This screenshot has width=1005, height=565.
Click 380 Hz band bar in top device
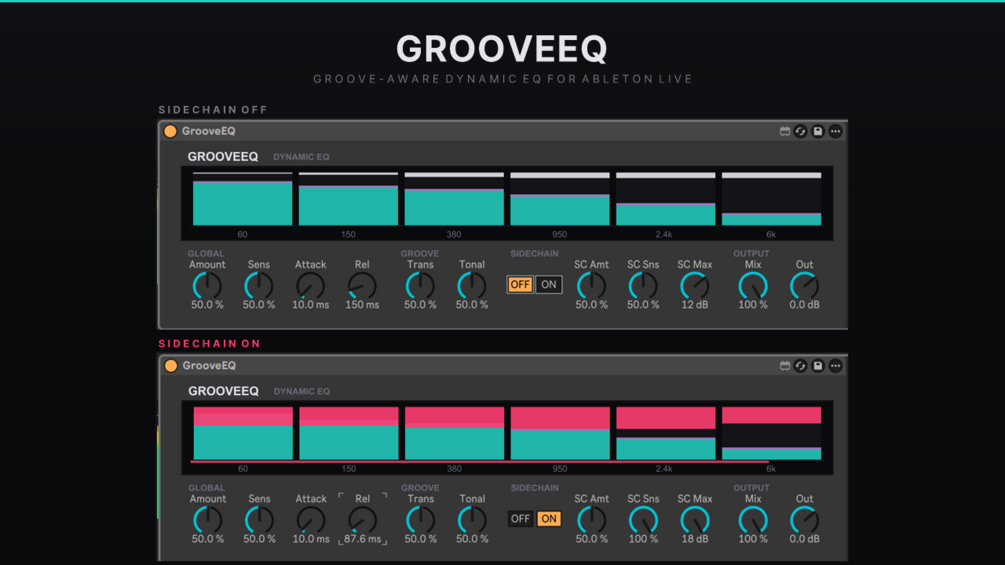(454, 199)
